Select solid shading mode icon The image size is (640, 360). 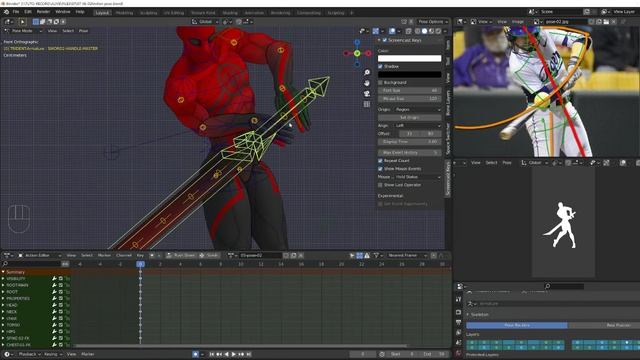[424, 31]
